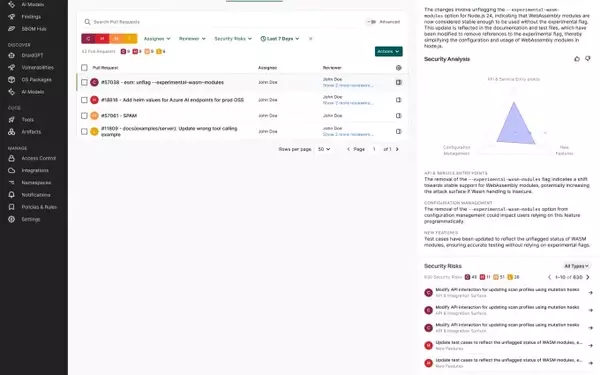Open side panel icon for #18816 row
Image resolution: width=600 pixels, height=375 pixels.
pyautogui.click(x=399, y=100)
